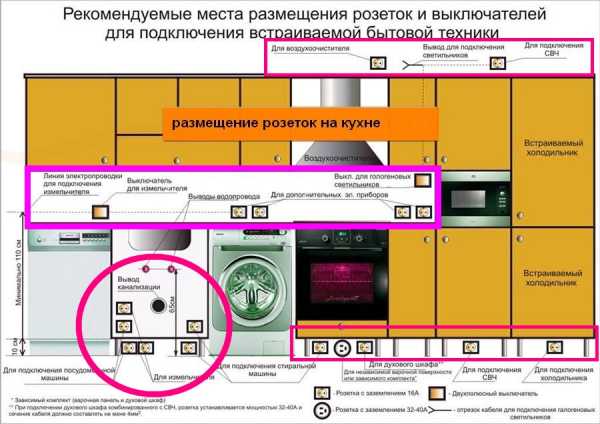
Task: Click the 32-40A socket legend icon
Action: [322, 411]
